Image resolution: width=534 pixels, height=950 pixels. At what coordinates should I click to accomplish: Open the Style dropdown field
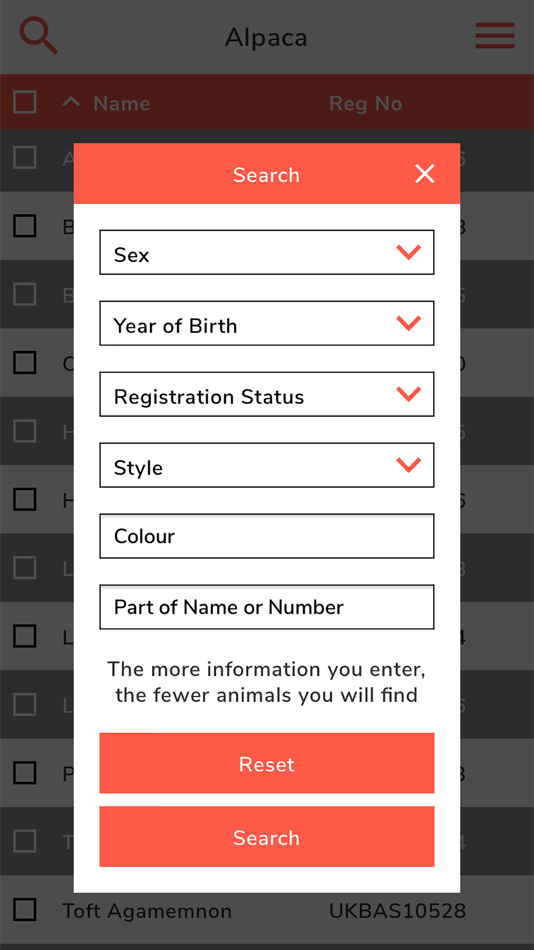(x=267, y=465)
